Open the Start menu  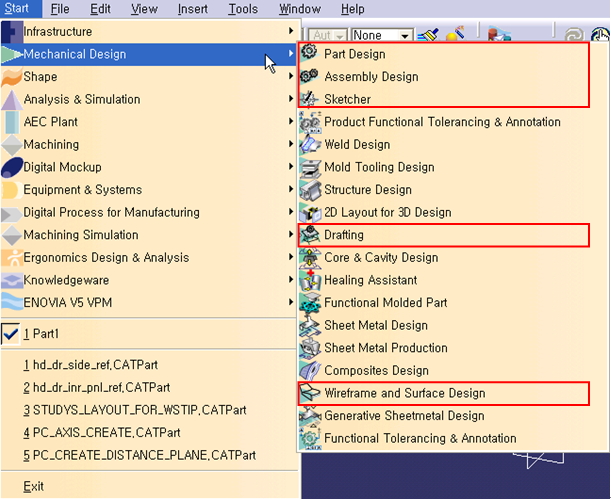[16, 9]
